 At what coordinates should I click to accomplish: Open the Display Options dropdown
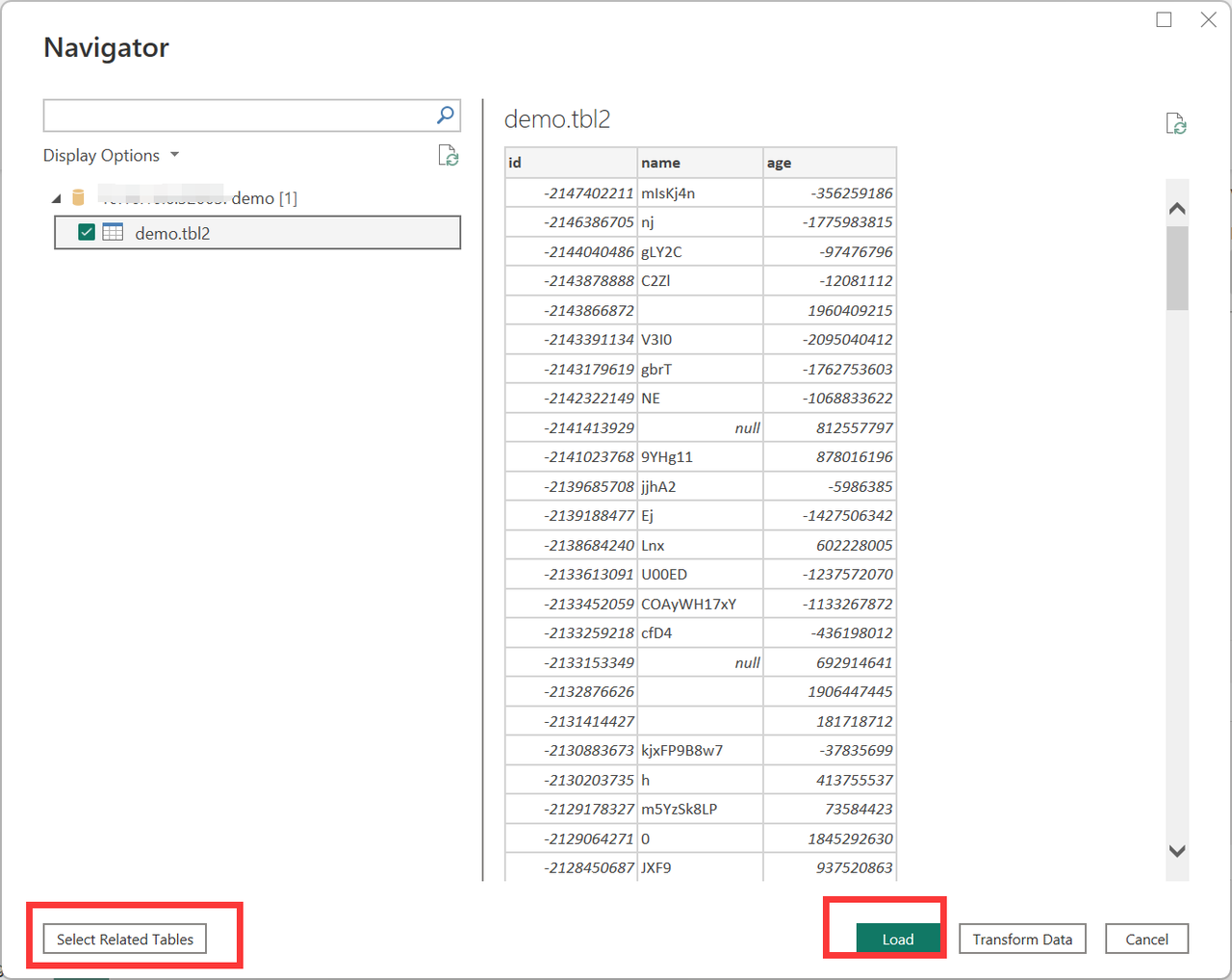pos(111,156)
